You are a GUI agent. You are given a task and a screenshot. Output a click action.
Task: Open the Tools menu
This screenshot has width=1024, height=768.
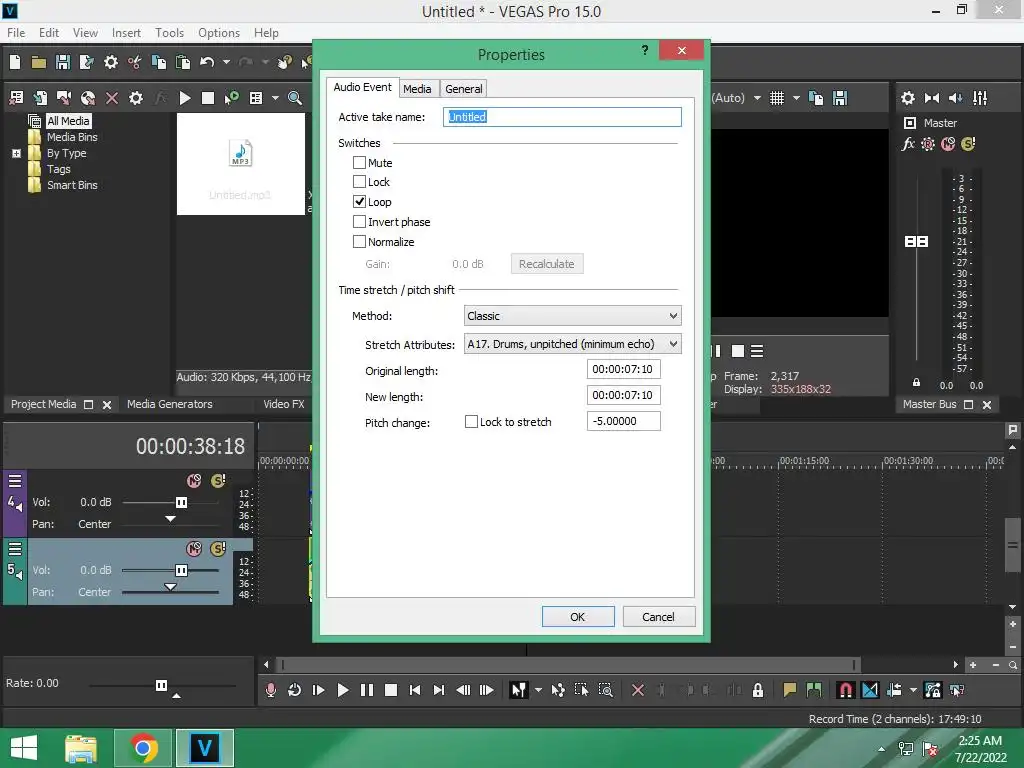(169, 33)
